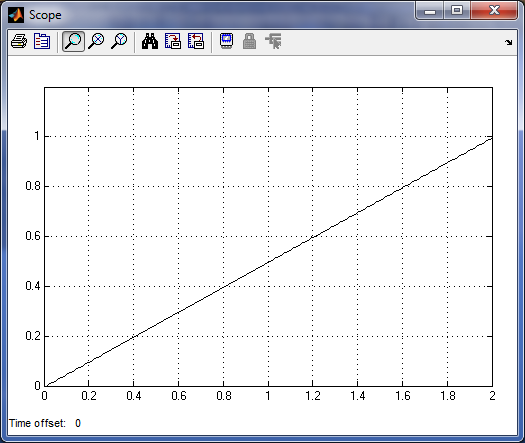
Task: Click the y-axis tick label 0.4
Action: tap(33, 286)
